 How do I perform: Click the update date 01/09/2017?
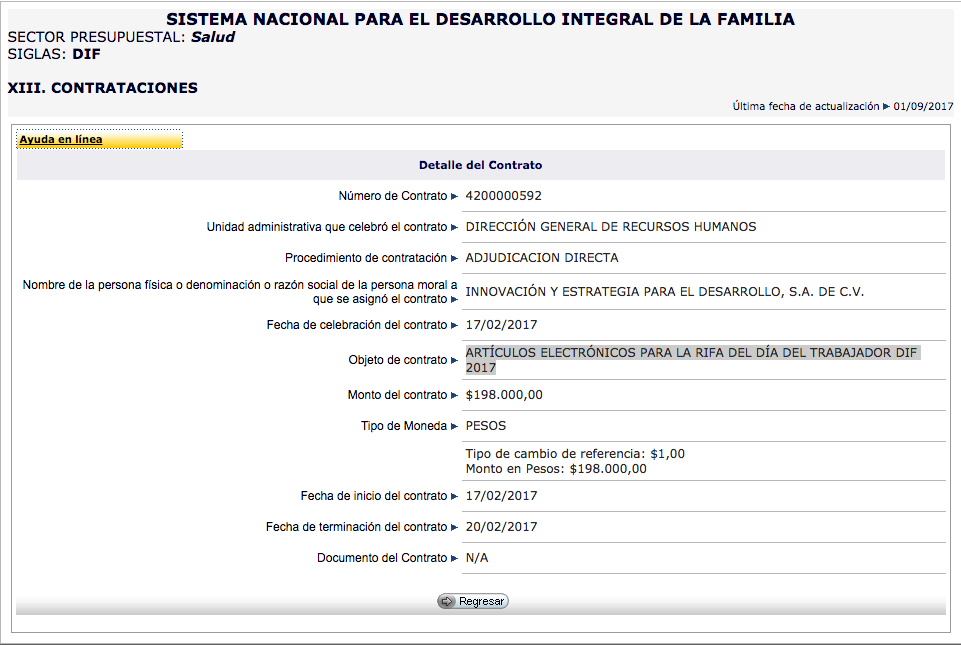(924, 106)
